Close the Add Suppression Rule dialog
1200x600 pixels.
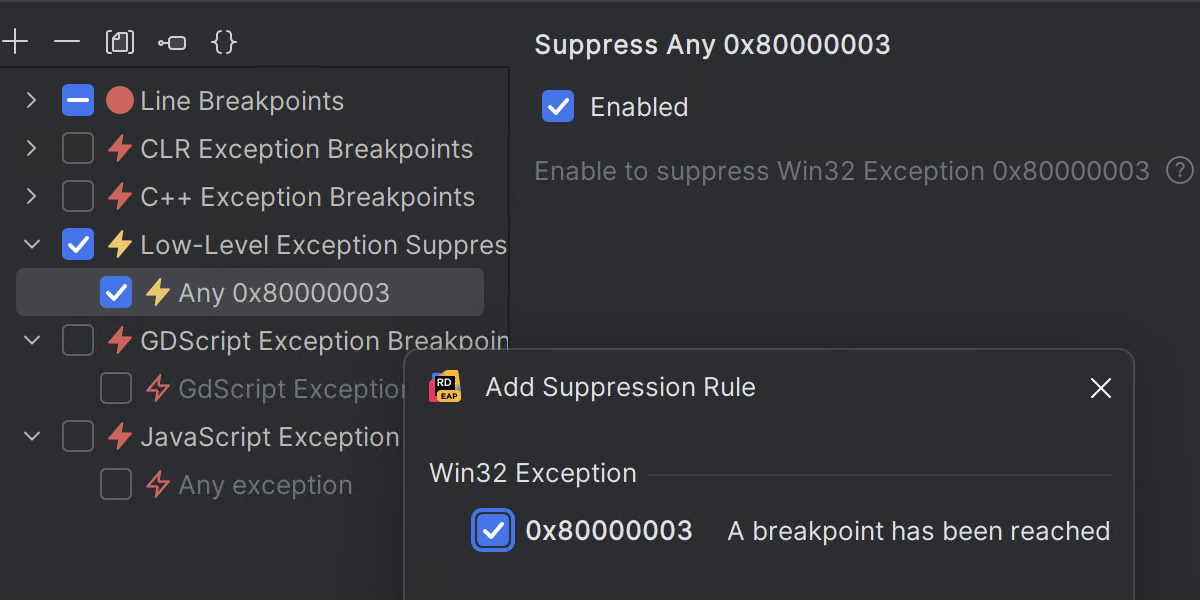pyautogui.click(x=1100, y=388)
